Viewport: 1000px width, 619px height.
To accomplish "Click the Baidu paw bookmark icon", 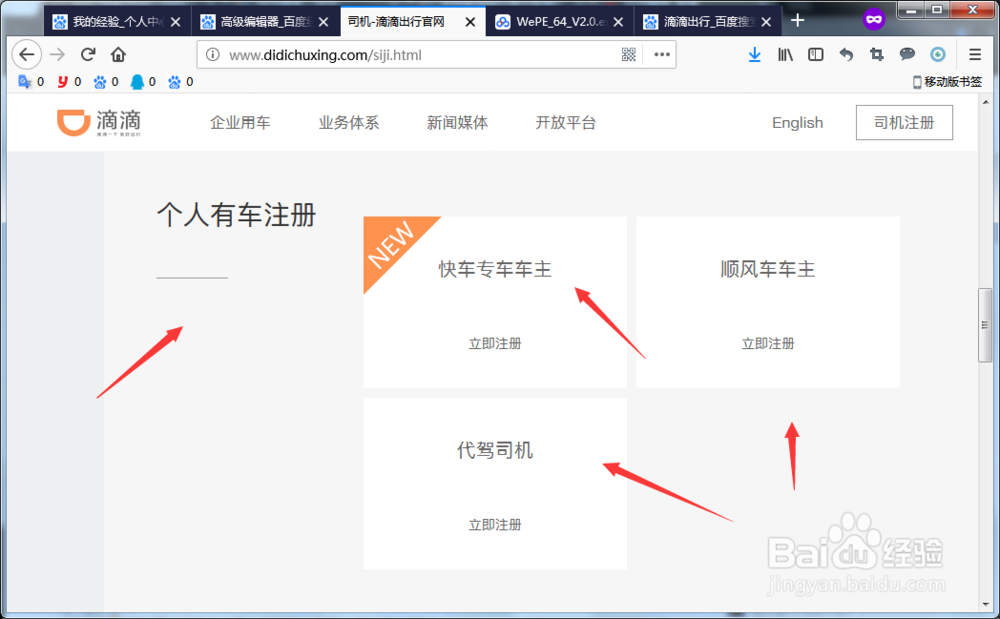I will click(x=97, y=82).
